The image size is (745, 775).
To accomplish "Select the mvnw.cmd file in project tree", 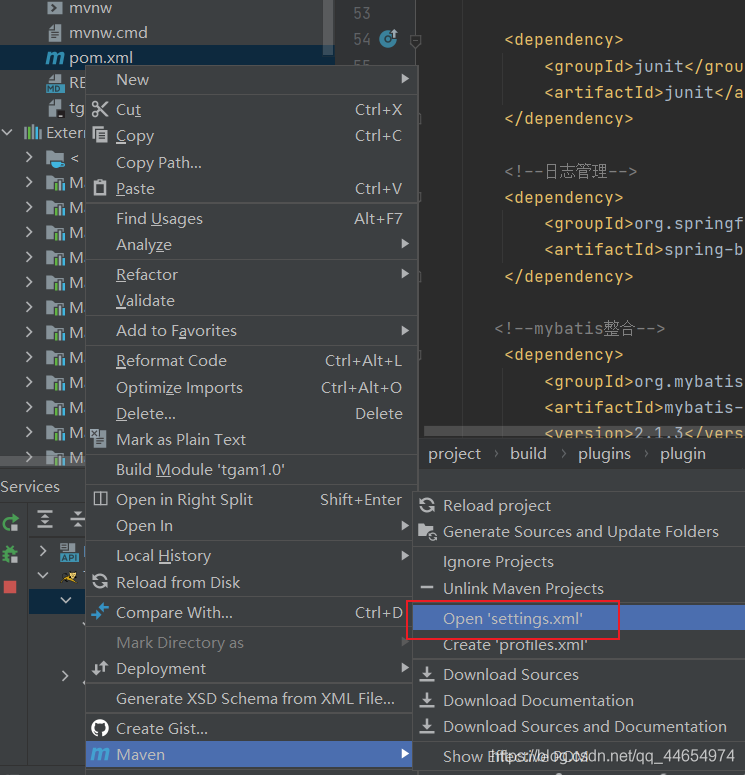I will pyautogui.click(x=108, y=32).
